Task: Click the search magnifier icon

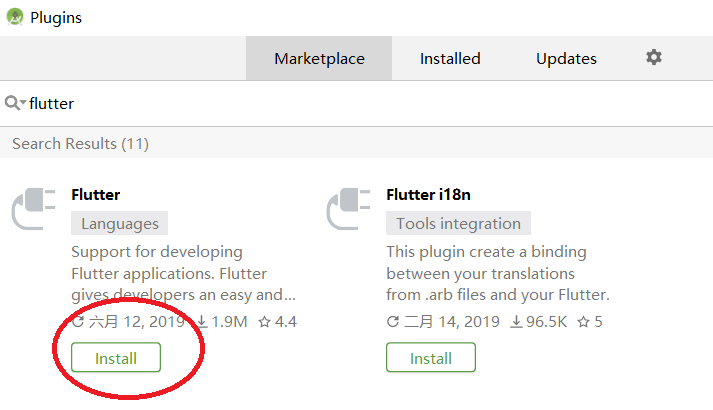Action: click(x=12, y=103)
